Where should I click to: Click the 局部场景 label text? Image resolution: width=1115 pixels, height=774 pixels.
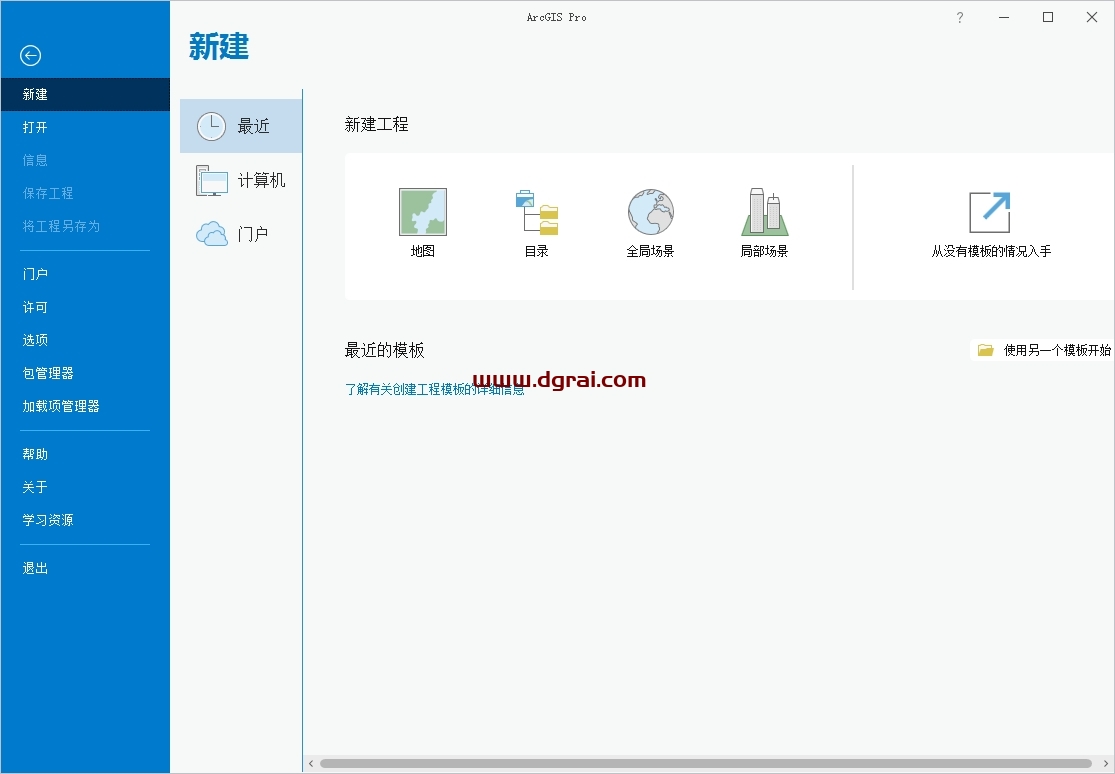click(764, 251)
